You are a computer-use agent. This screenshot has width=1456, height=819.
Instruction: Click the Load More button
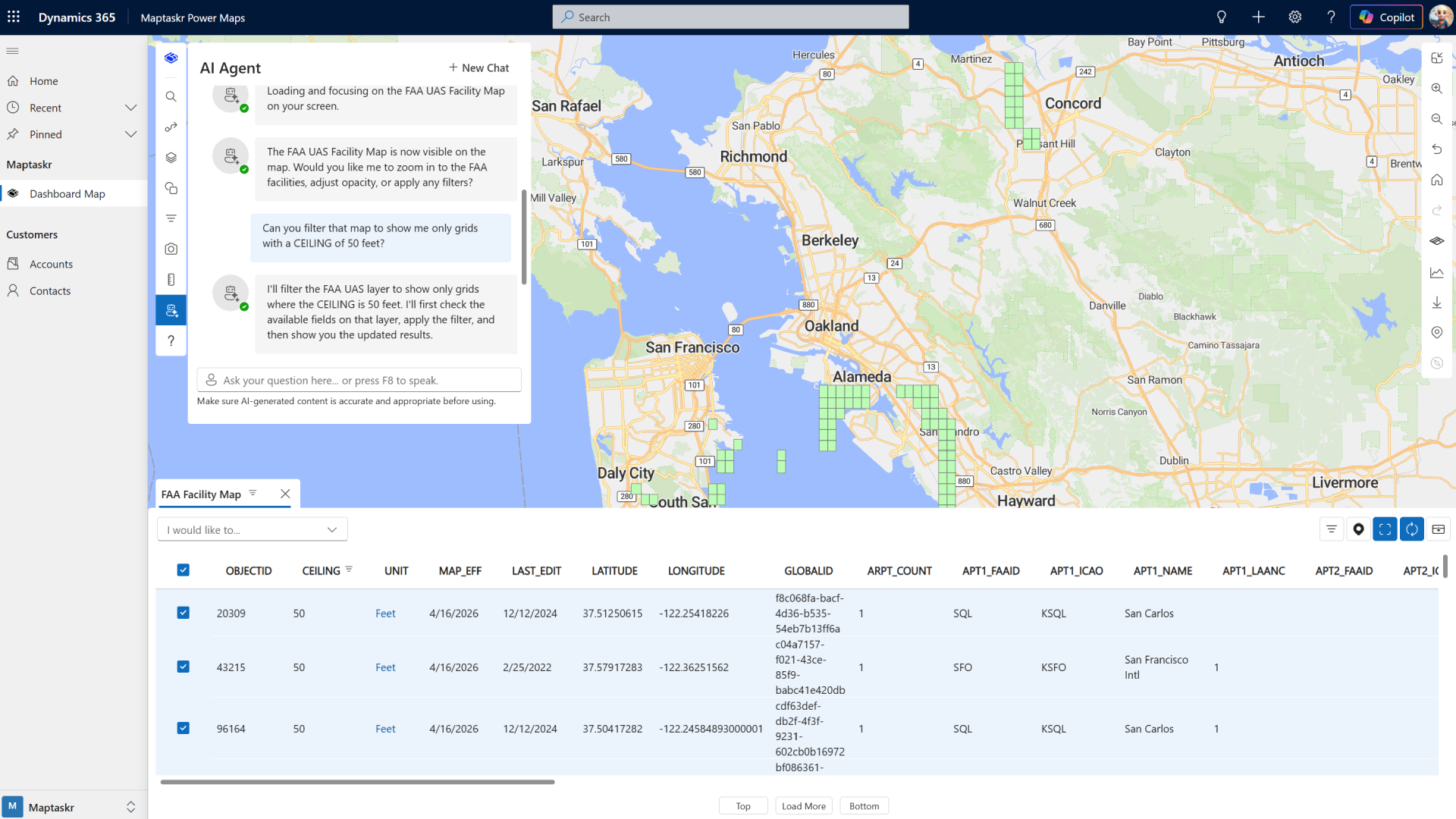pos(803,806)
